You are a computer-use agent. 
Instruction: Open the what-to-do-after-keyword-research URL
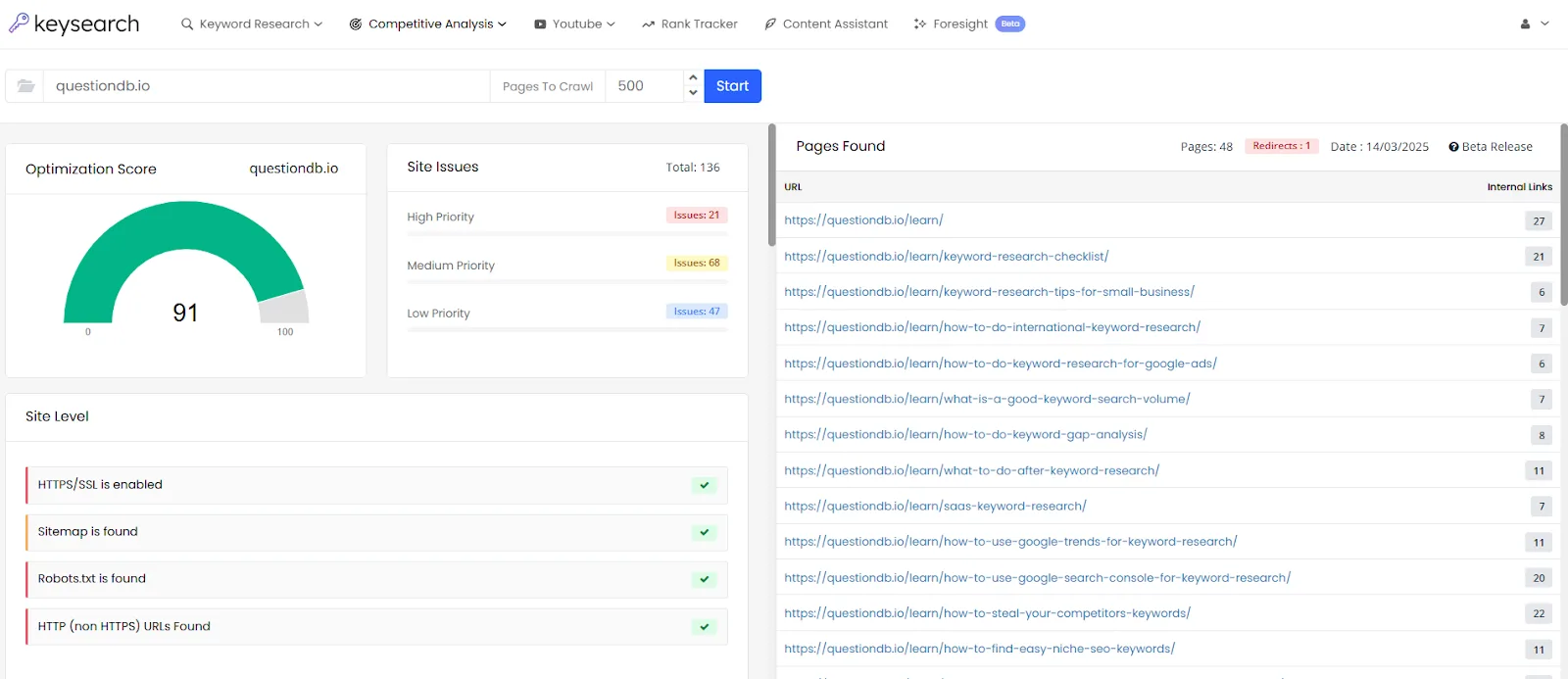971,470
